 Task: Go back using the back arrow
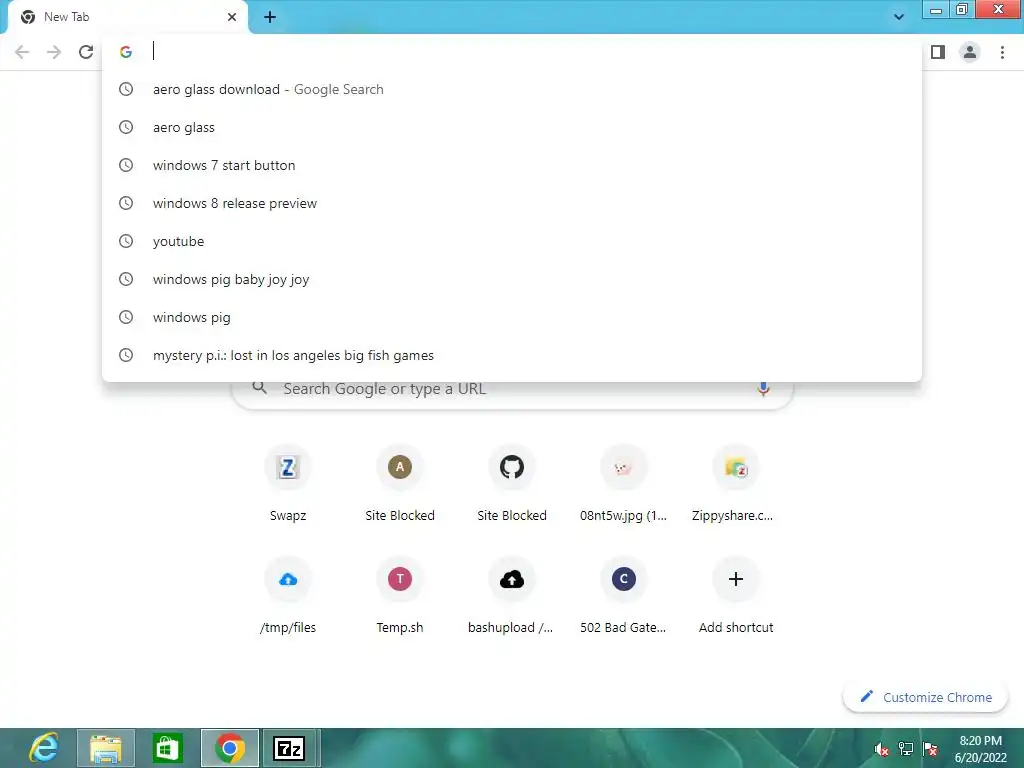tap(22, 52)
